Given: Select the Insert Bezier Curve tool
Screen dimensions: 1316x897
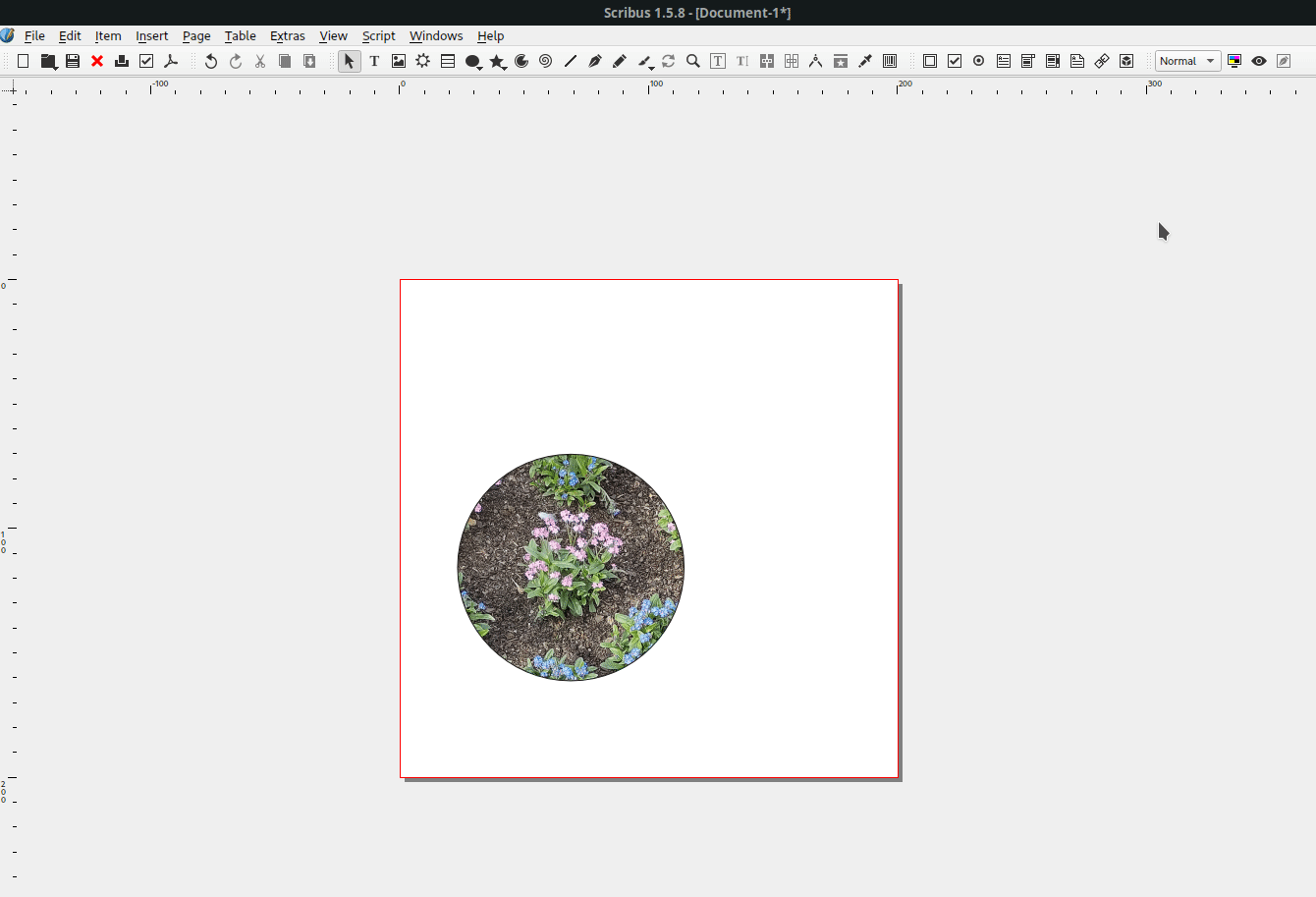Looking at the screenshot, I should 594,60.
